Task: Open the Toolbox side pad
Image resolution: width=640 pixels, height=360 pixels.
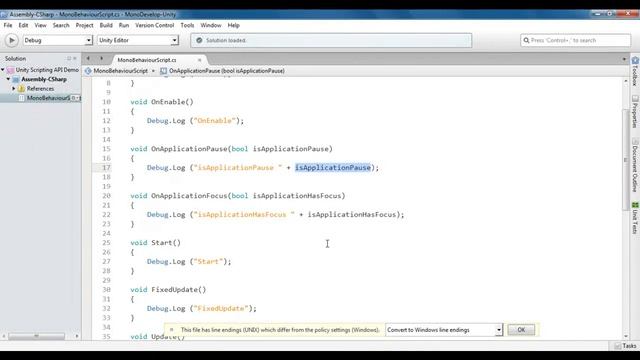Action: click(635, 71)
